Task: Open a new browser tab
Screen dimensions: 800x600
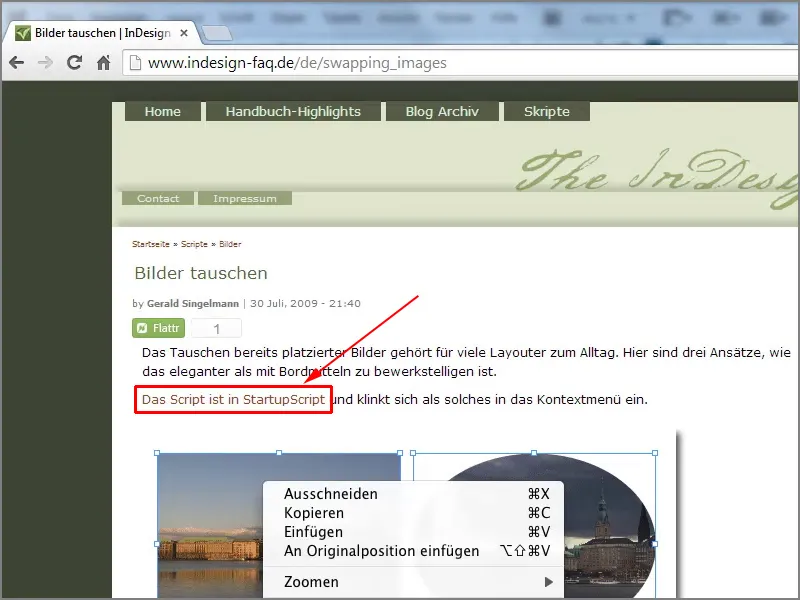Action: [x=217, y=34]
